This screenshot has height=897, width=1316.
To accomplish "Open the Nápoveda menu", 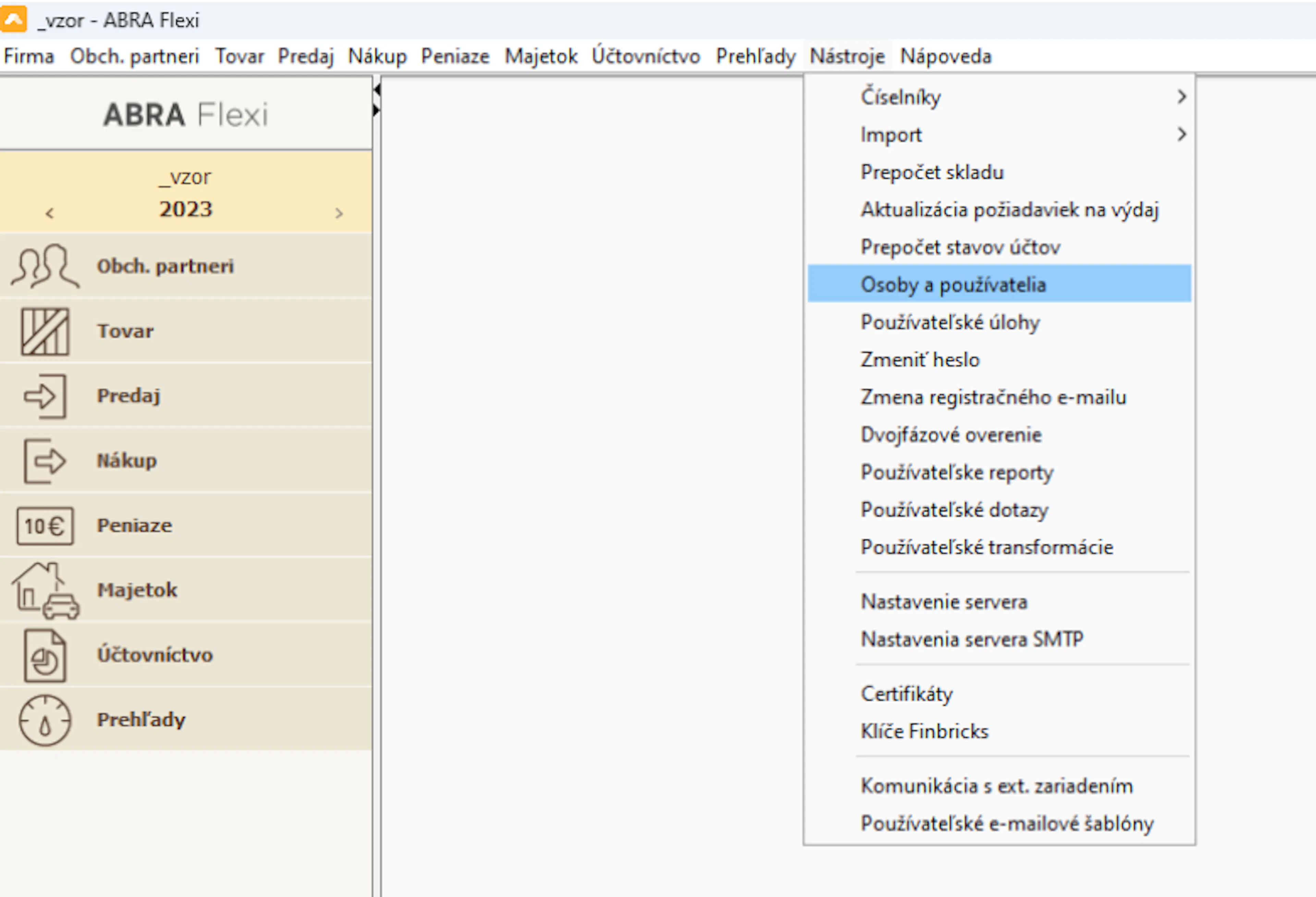I will (x=946, y=56).
